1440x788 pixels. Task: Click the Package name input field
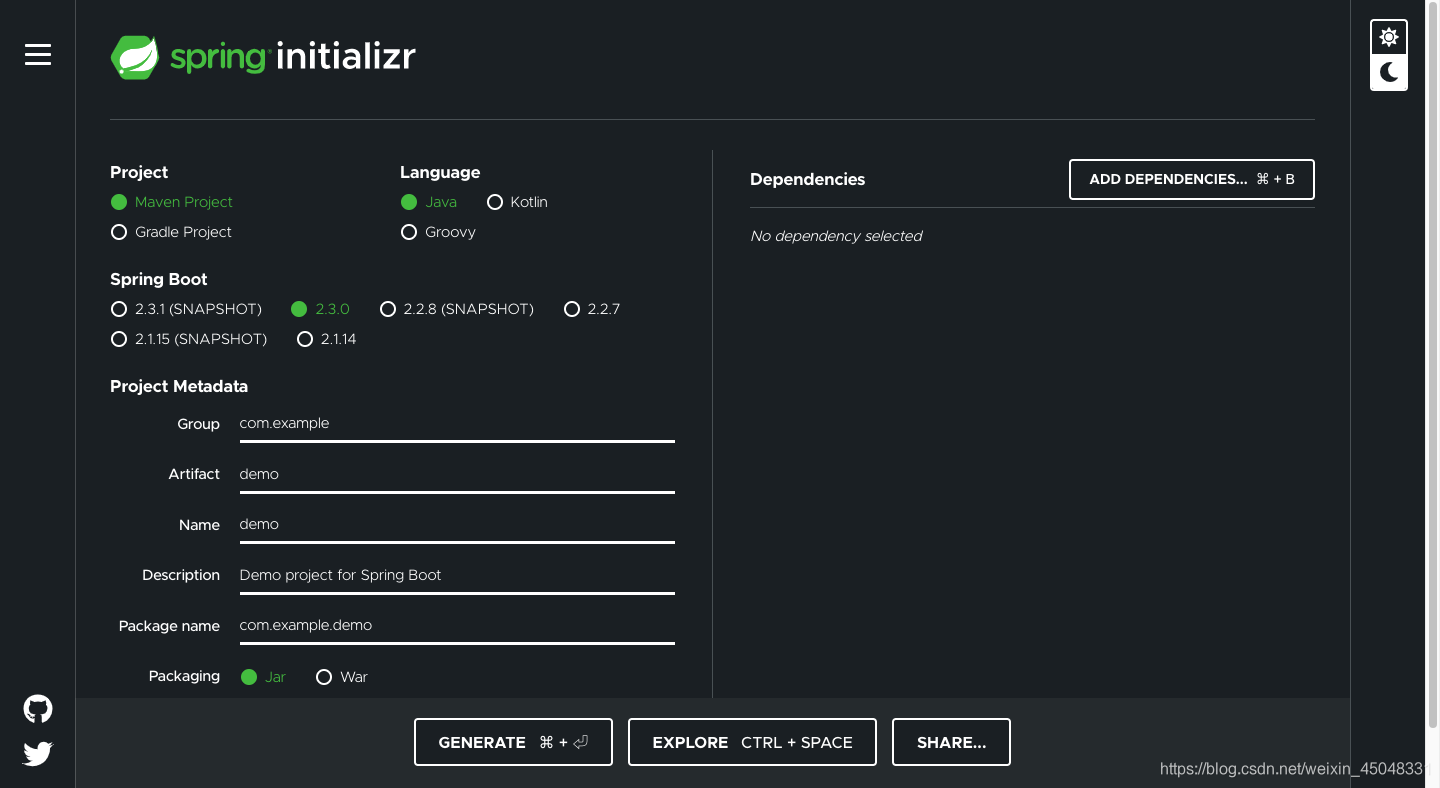point(457,625)
